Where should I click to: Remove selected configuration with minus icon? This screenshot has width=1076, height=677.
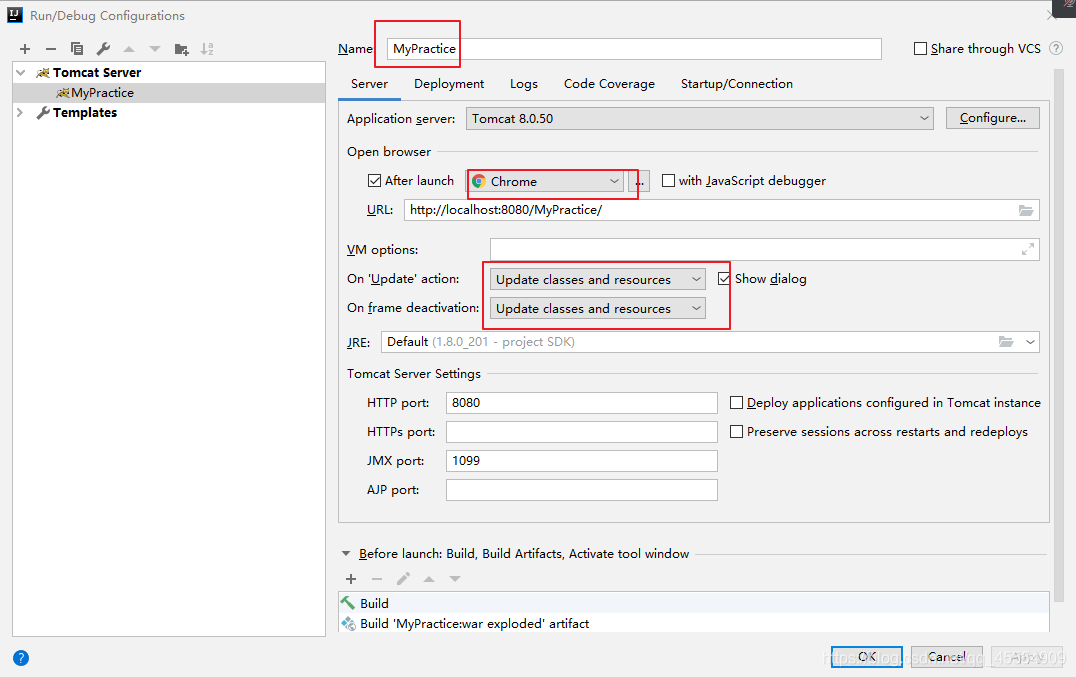(x=51, y=49)
